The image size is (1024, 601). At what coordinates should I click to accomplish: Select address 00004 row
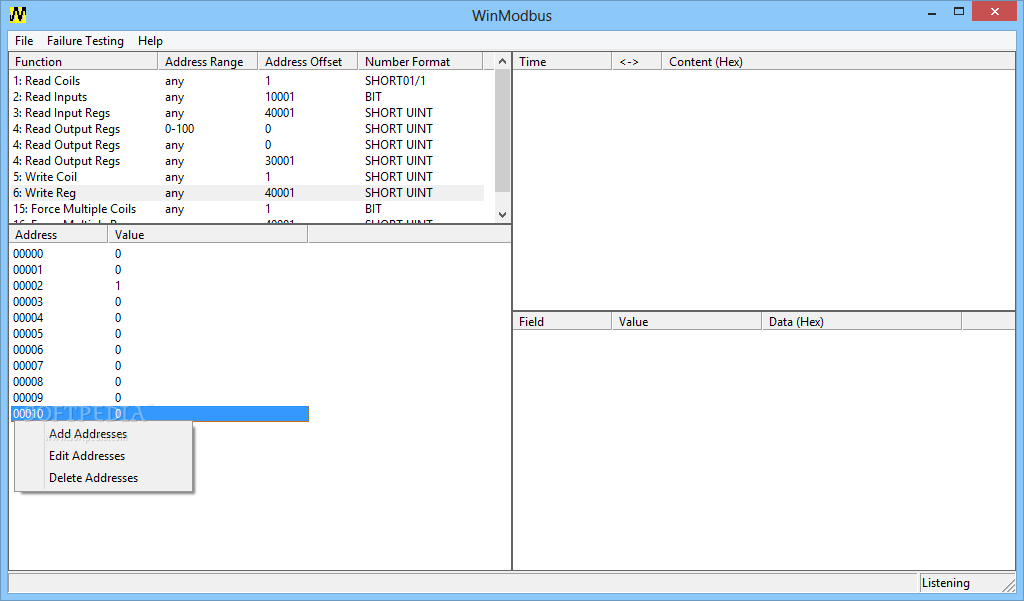160,317
